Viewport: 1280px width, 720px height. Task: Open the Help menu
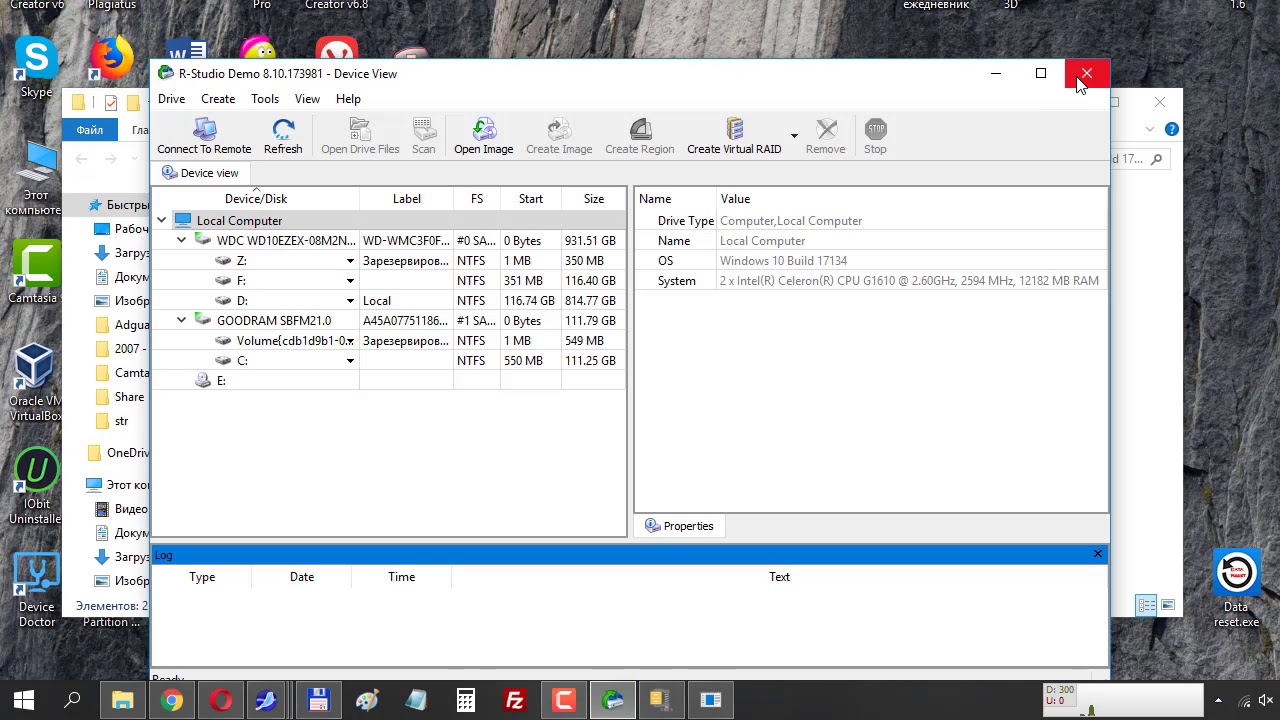tap(348, 99)
